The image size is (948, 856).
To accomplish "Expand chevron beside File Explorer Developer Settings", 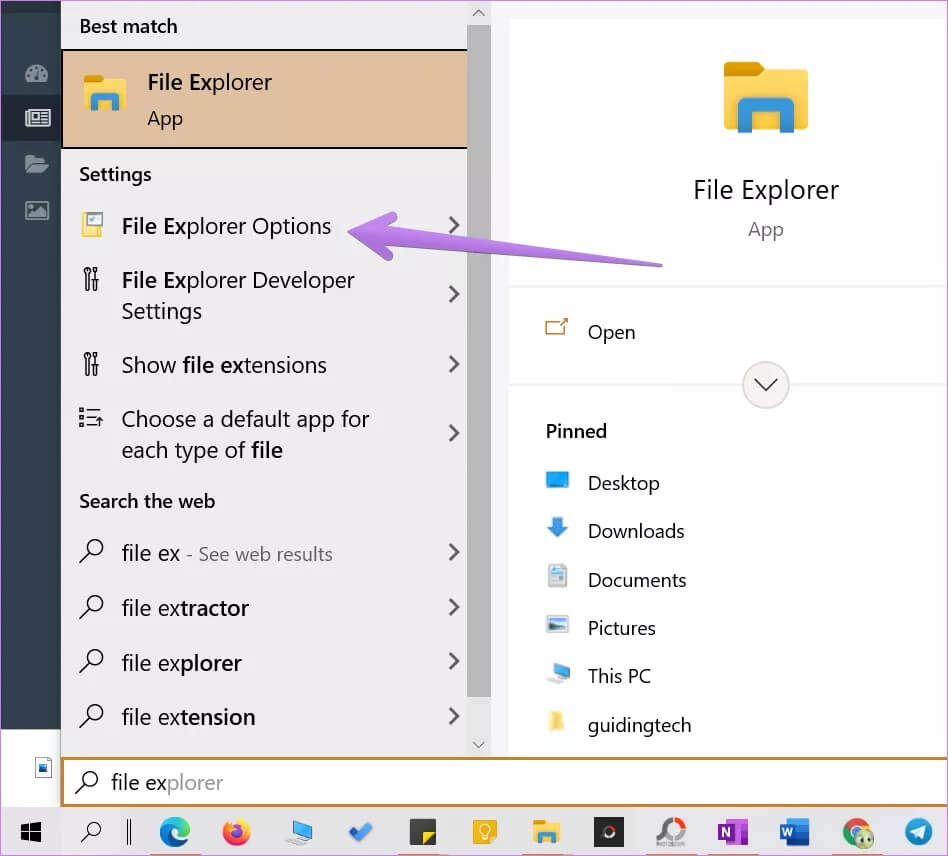I will (x=454, y=294).
